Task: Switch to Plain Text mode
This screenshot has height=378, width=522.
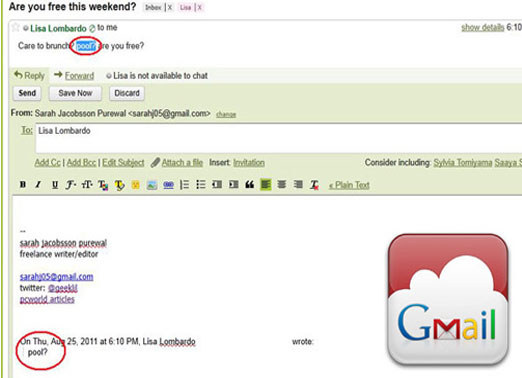Action: (349, 185)
